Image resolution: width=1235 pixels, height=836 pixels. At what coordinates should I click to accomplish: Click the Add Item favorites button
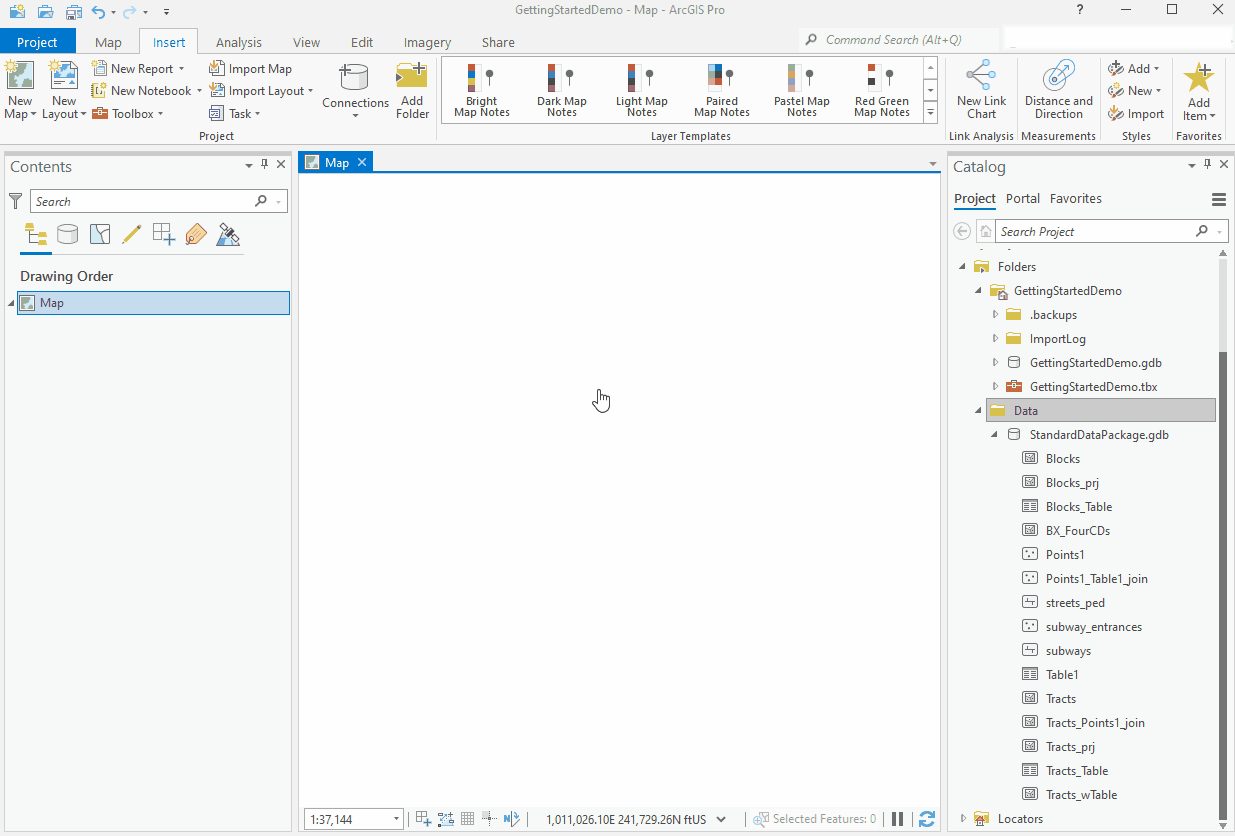point(1198,90)
